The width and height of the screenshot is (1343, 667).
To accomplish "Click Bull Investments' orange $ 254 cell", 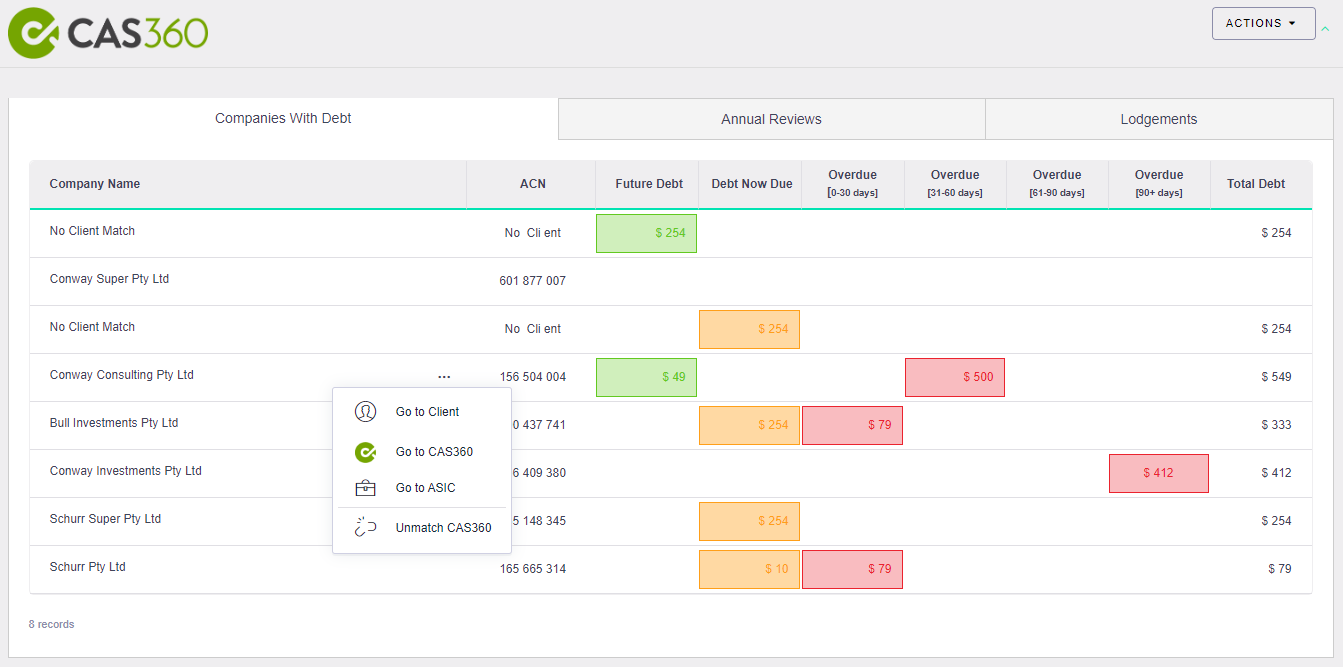I will [x=749, y=425].
